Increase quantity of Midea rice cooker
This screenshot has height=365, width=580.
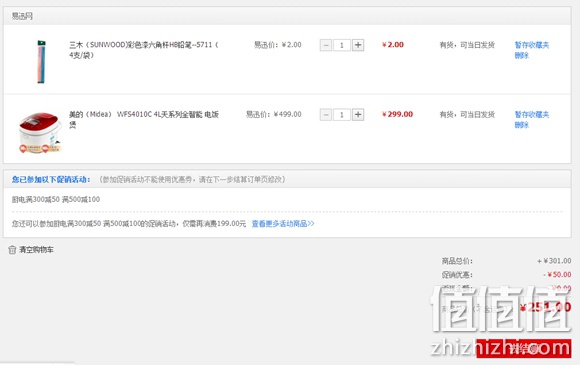coord(358,115)
